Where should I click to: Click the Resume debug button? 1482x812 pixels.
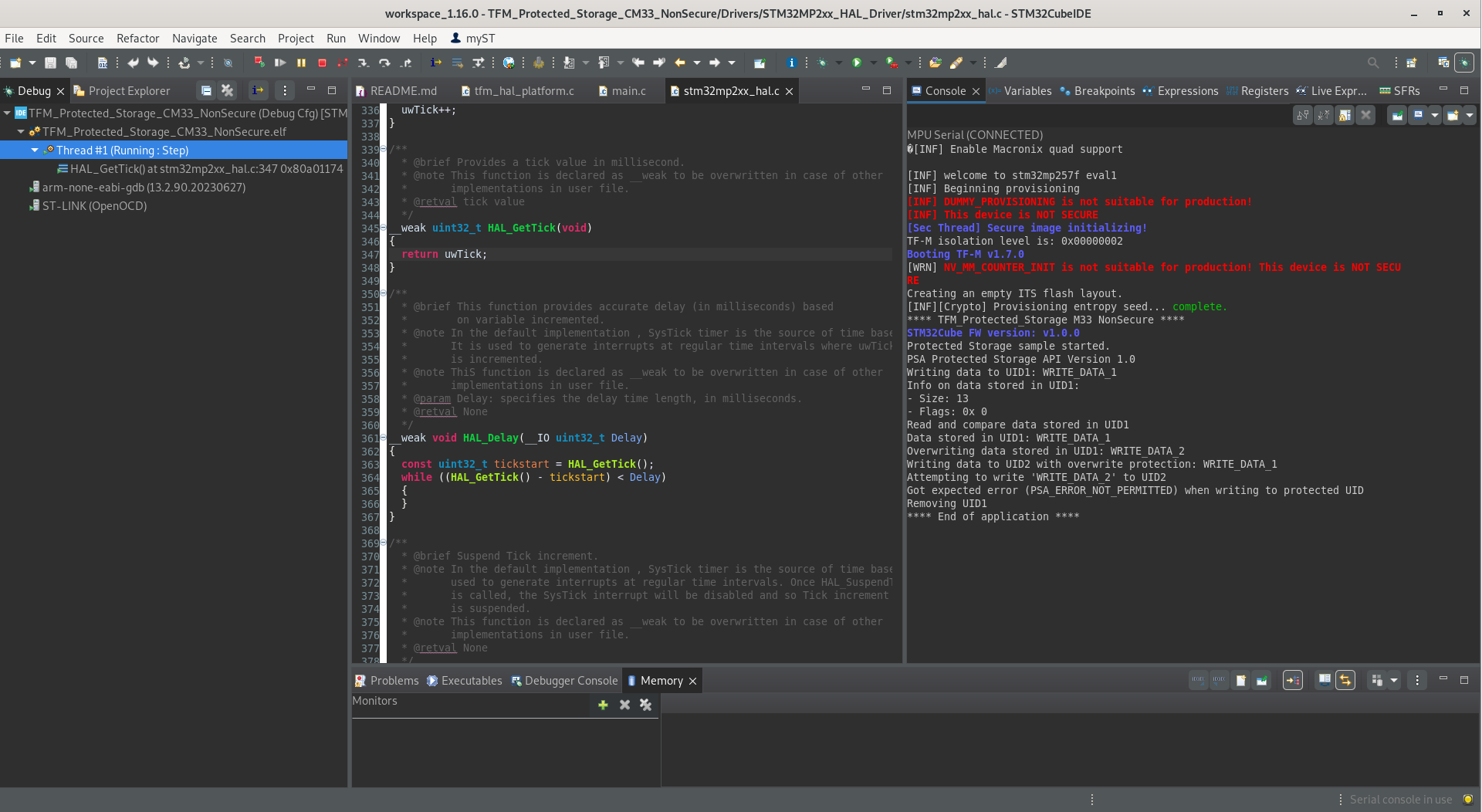click(x=280, y=63)
